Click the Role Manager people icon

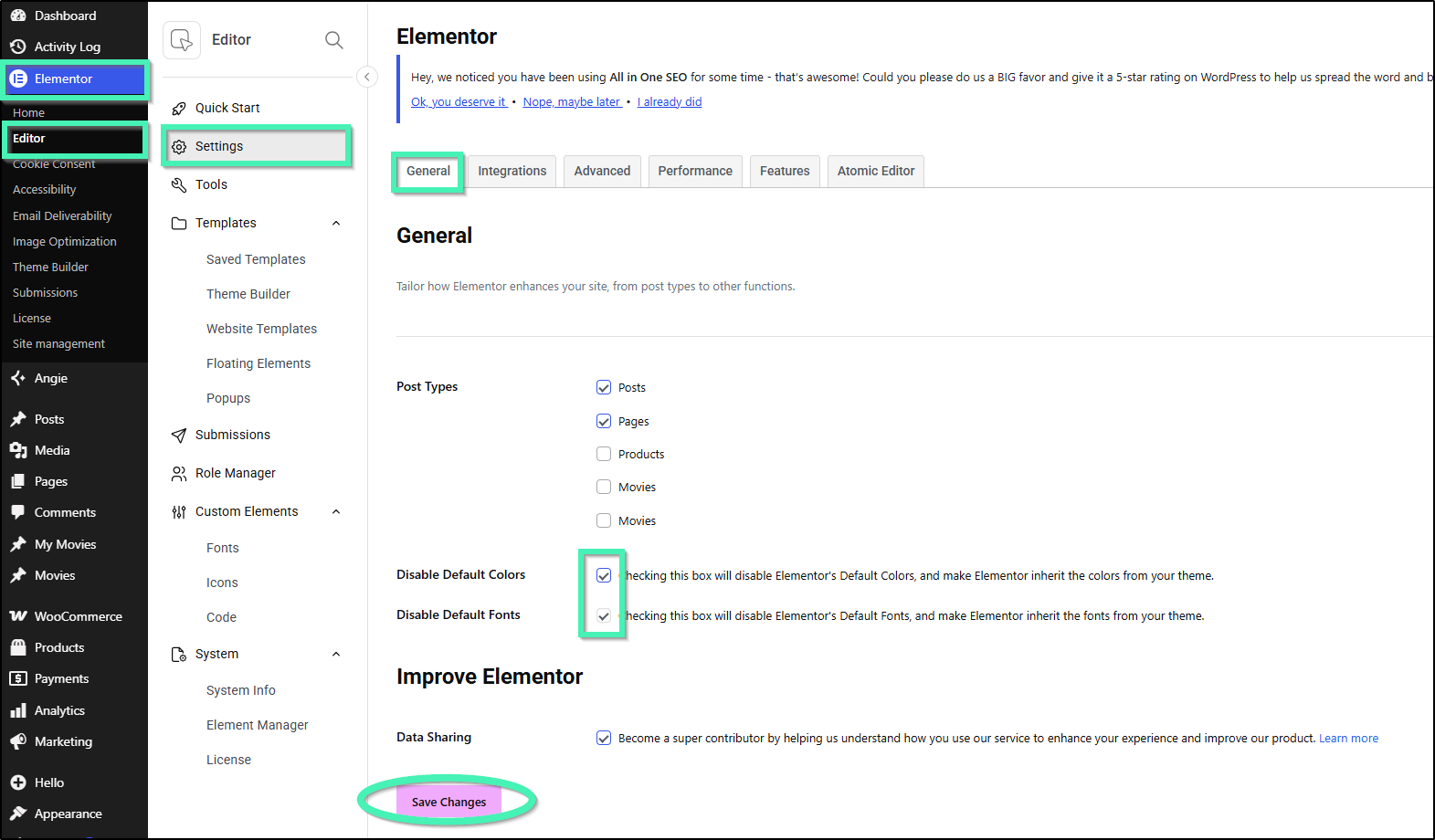pyautogui.click(x=179, y=474)
